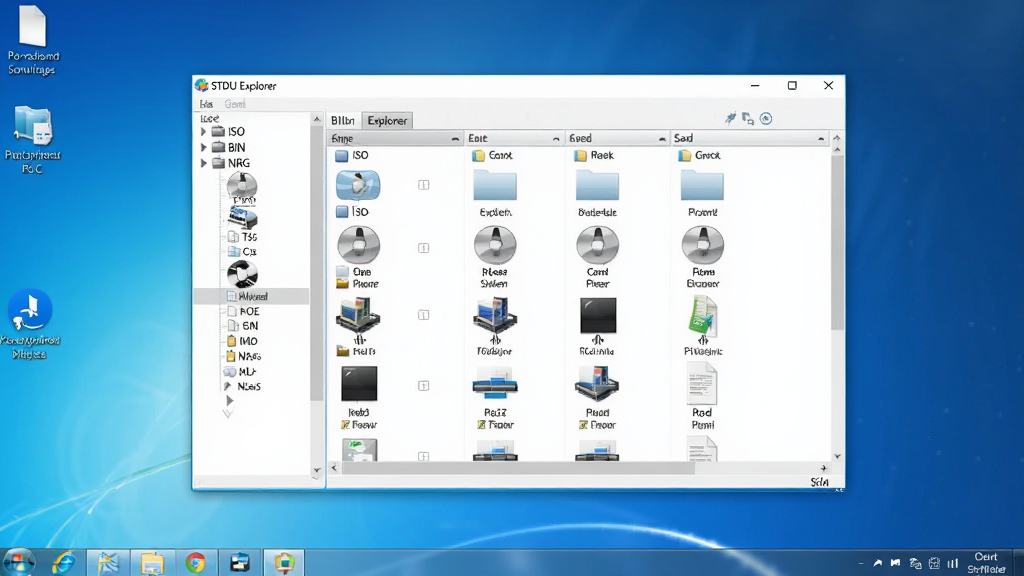Click the dark arrow below NIers in the tree

[x=229, y=400]
